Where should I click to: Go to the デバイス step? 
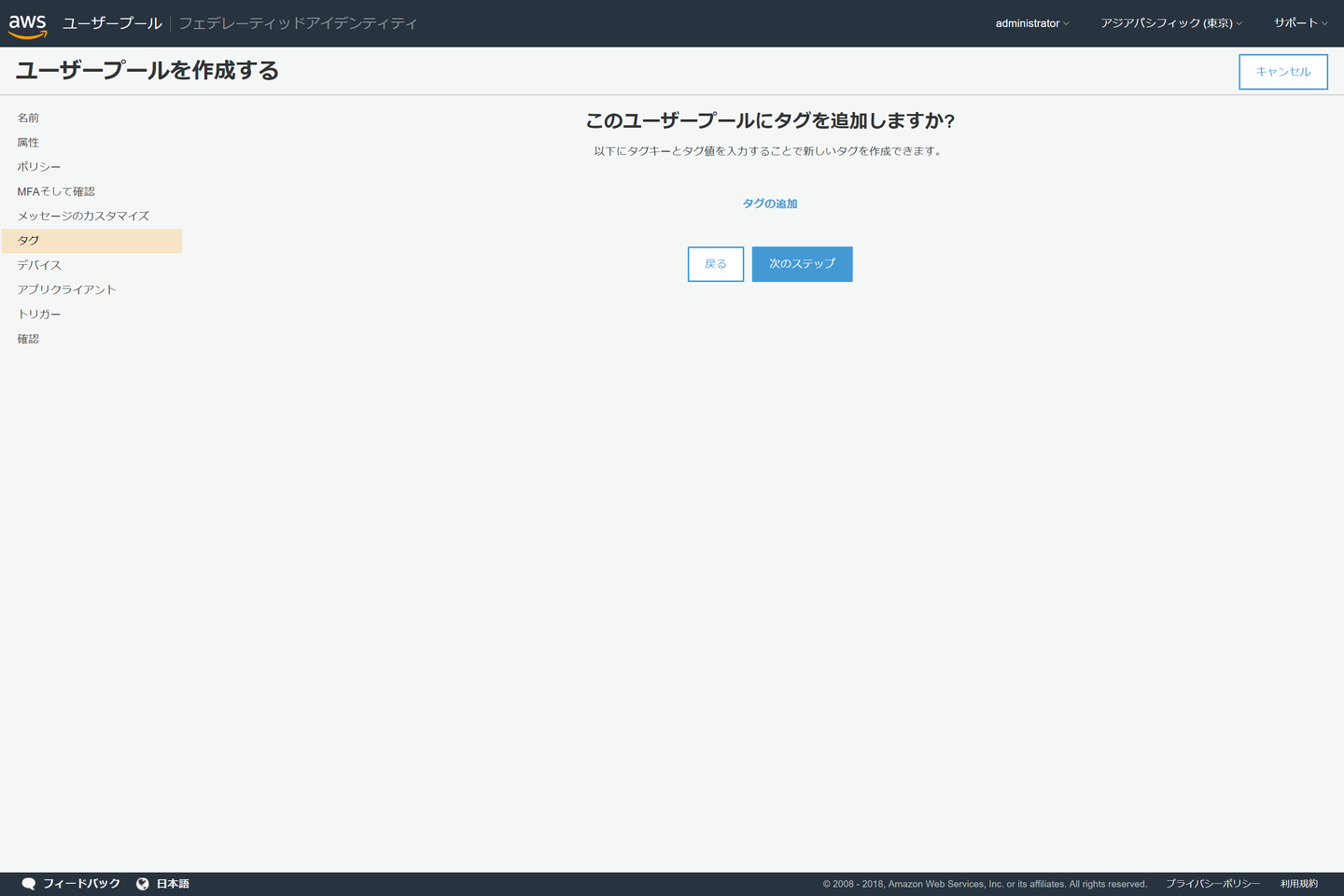tap(39, 265)
